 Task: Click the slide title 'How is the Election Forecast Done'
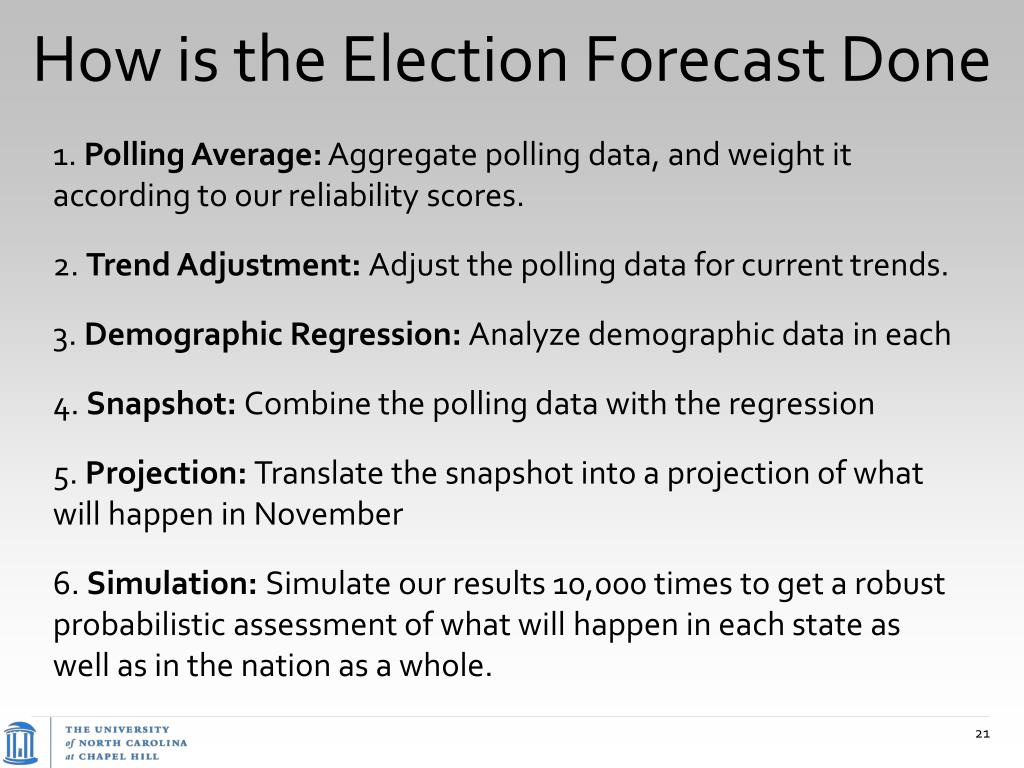click(x=511, y=59)
